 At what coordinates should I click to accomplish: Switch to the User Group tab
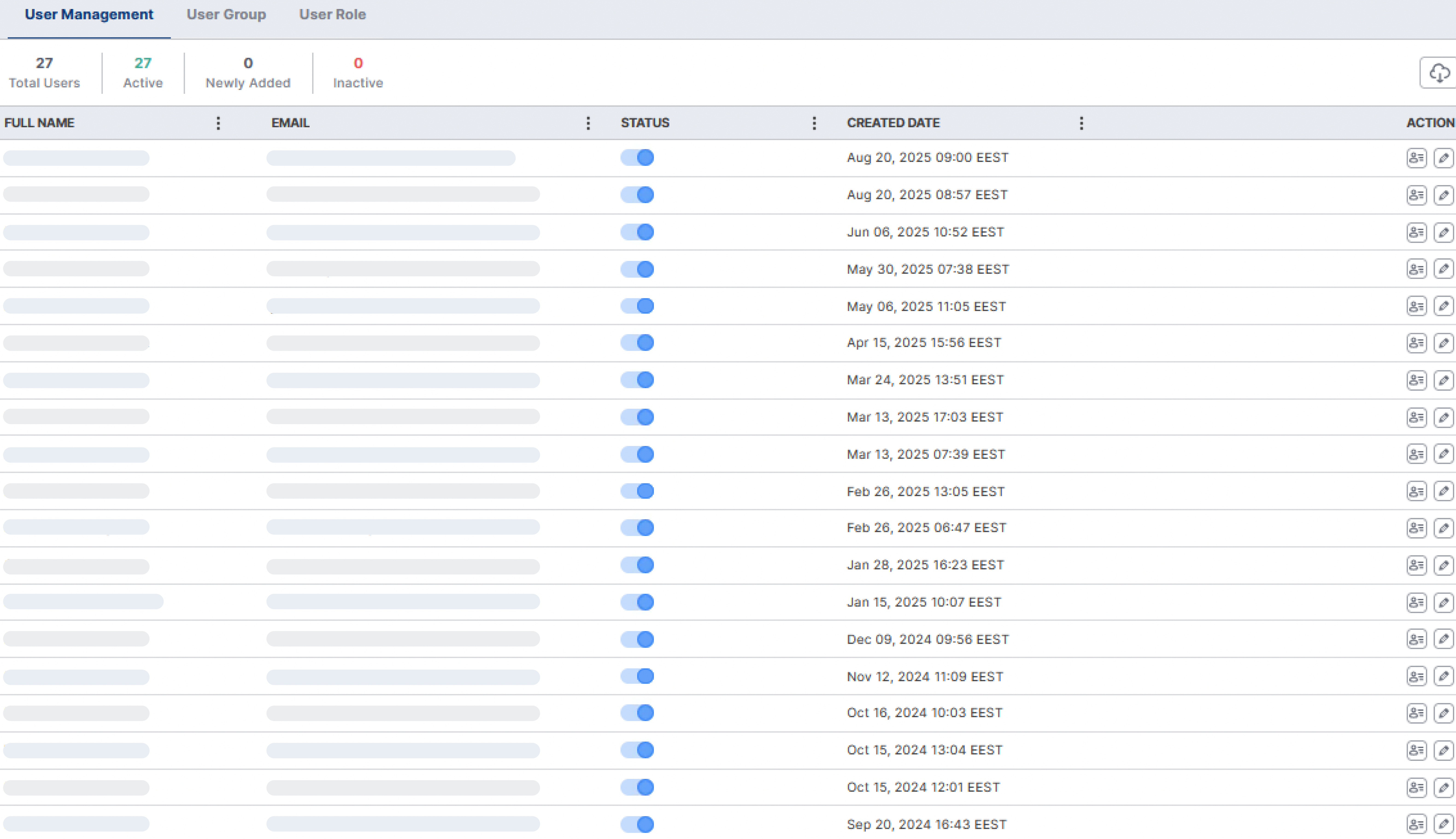point(226,14)
